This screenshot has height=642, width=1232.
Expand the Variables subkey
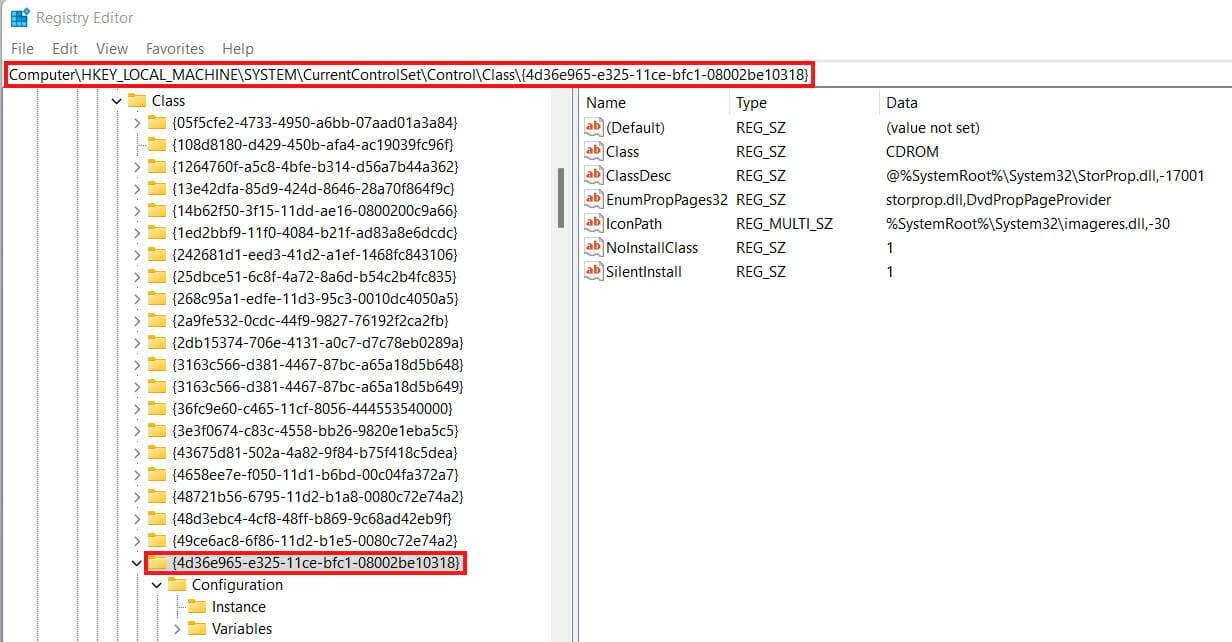point(177,629)
